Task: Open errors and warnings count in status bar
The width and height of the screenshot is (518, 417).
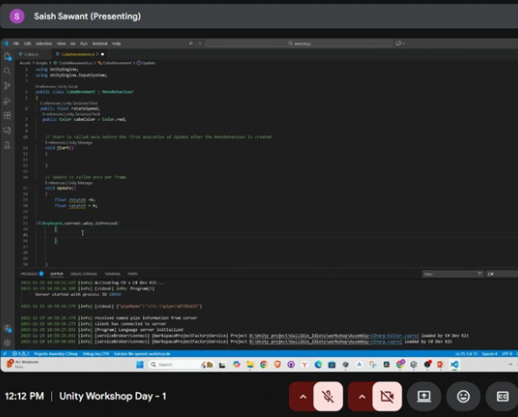Action: tap(21, 354)
